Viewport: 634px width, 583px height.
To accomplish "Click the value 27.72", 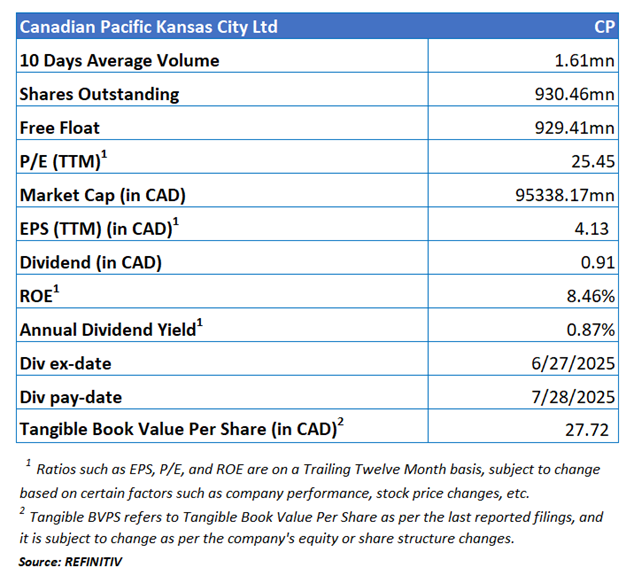I will tap(587, 430).
